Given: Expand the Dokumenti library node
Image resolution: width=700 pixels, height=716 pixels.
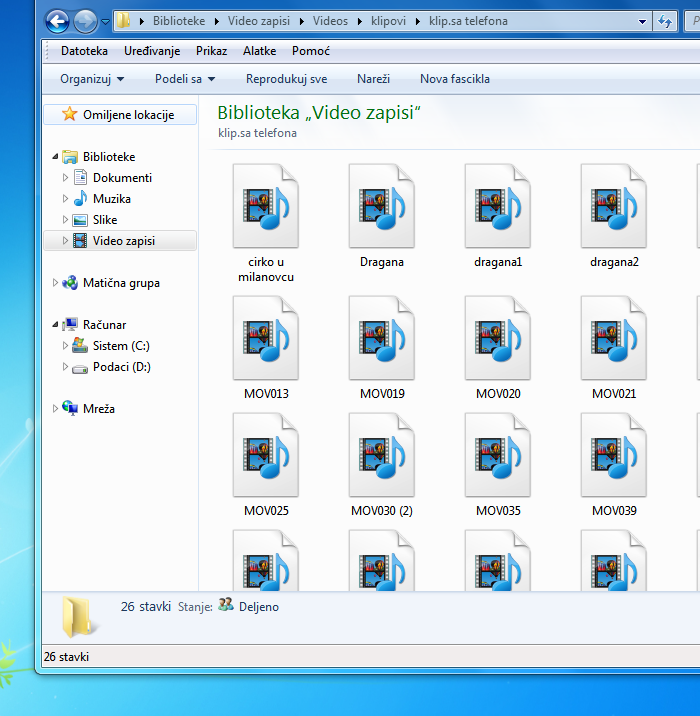Looking at the screenshot, I should point(65,178).
